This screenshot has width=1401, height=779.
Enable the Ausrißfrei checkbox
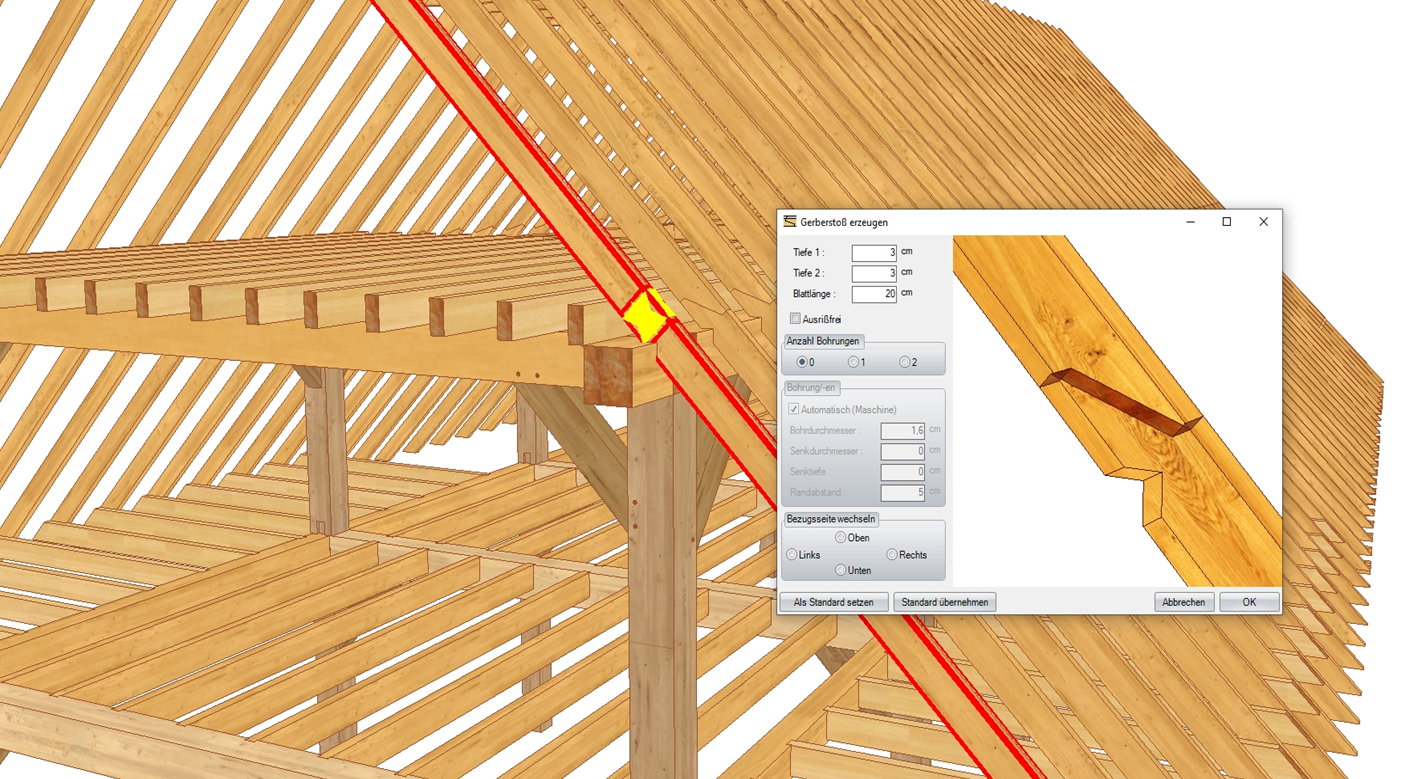coord(795,319)
